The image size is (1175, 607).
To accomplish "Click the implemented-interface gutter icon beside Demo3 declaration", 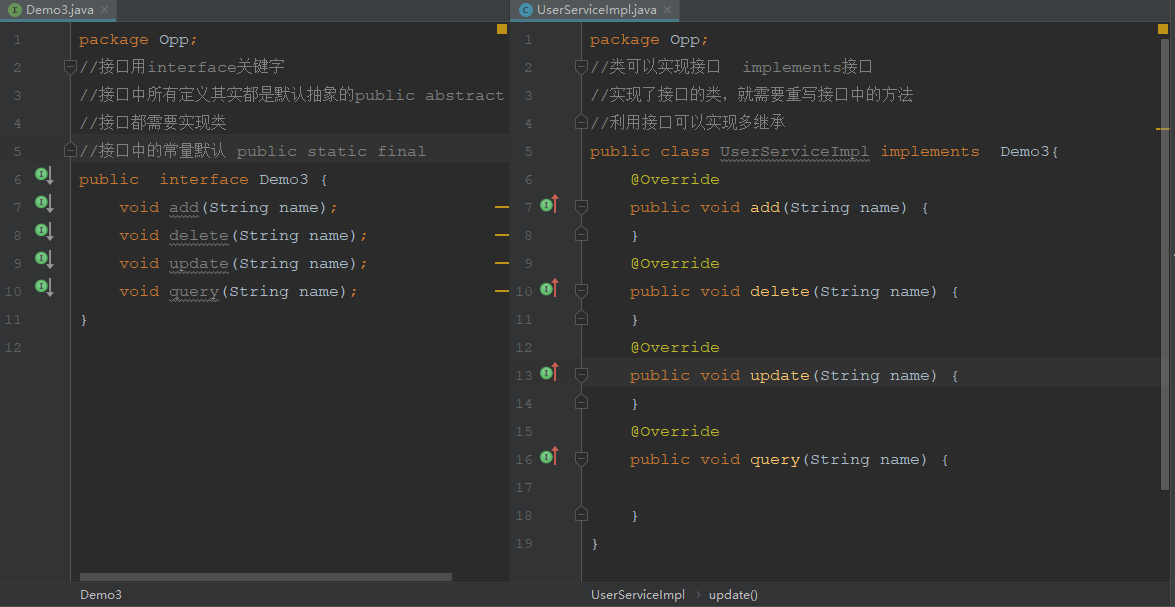I will click(x=44, y=176).
